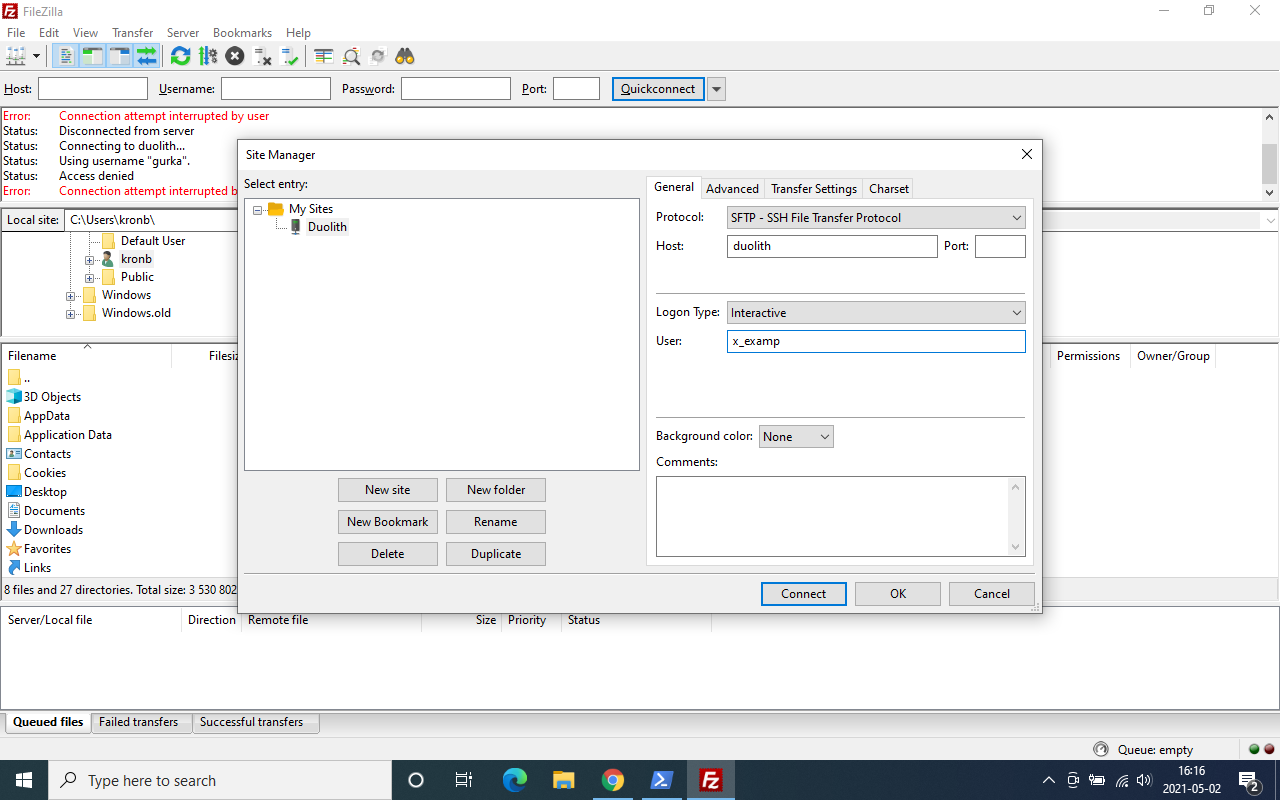
Task: Click the User field containing x_examp
Action: pyautogui.click(x=876, y=341)
